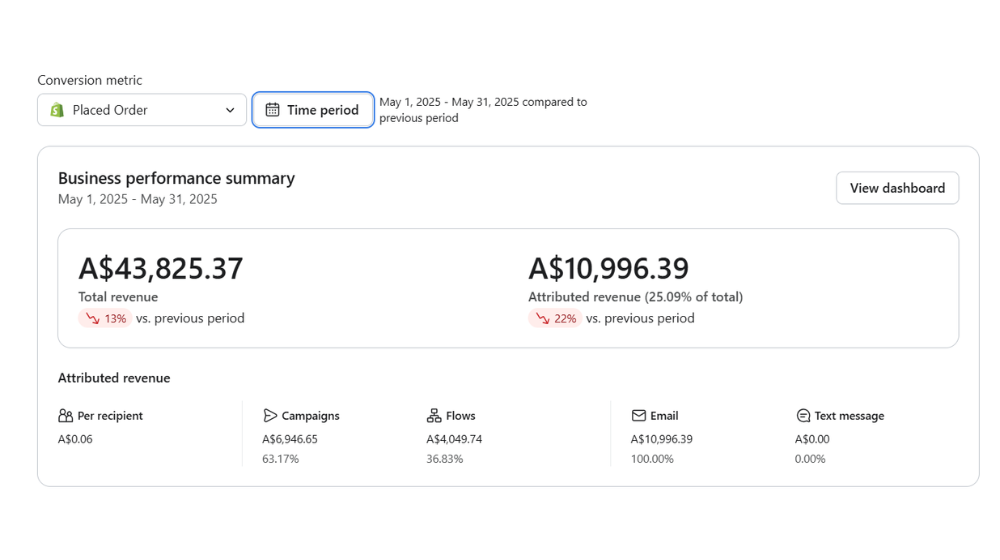The height and width of the screenshot is (560, 1000).
Task: Click the 36.83% Flows percentage
Action: tap(445, 459)
